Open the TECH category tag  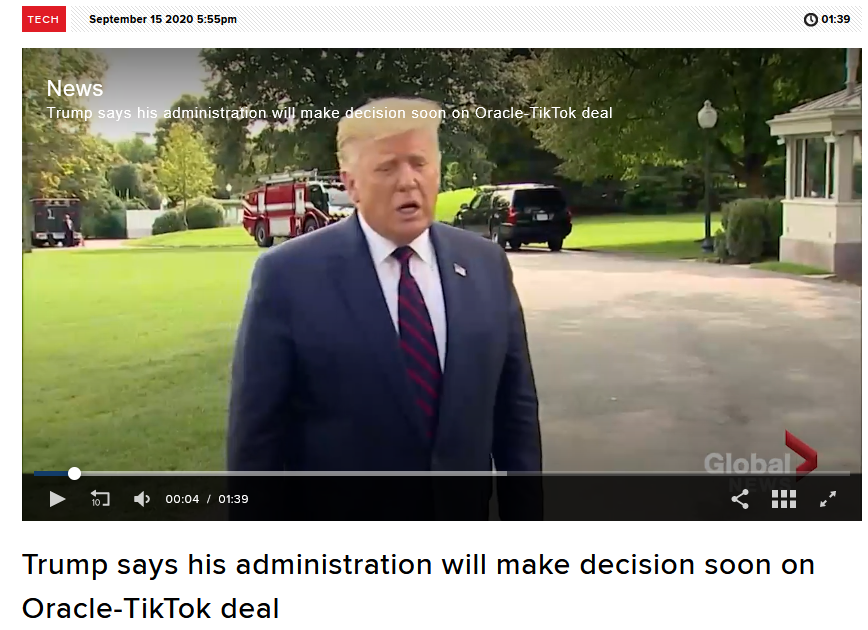point(44,19)
